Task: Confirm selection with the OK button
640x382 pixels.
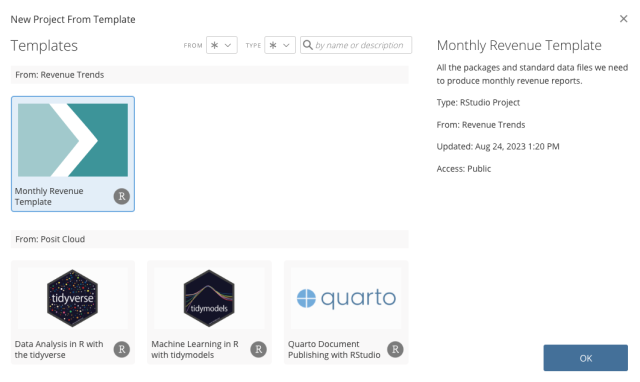Action: 585,358
